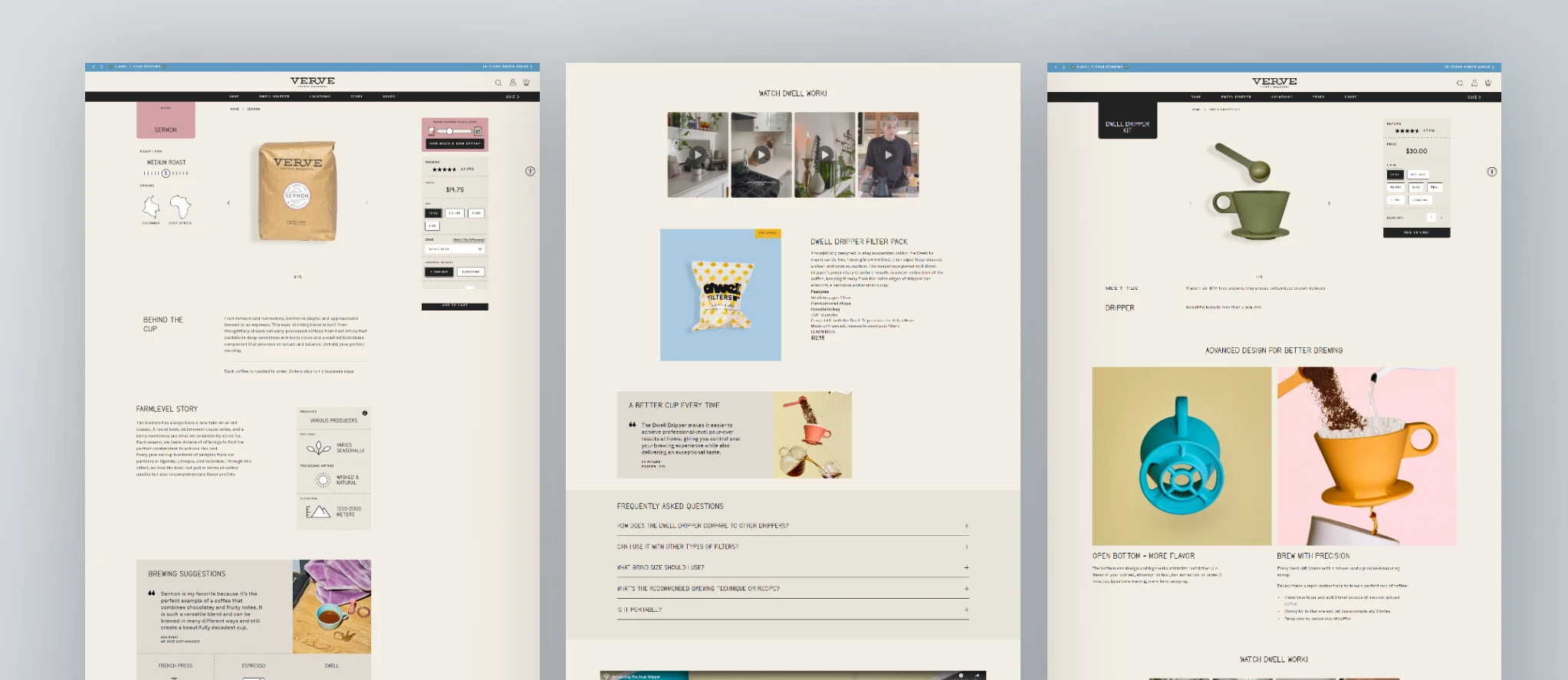Choose the 1 time buy purchase option
The width and height of the screenshot is (1568, 680).
tap(439, 271)
